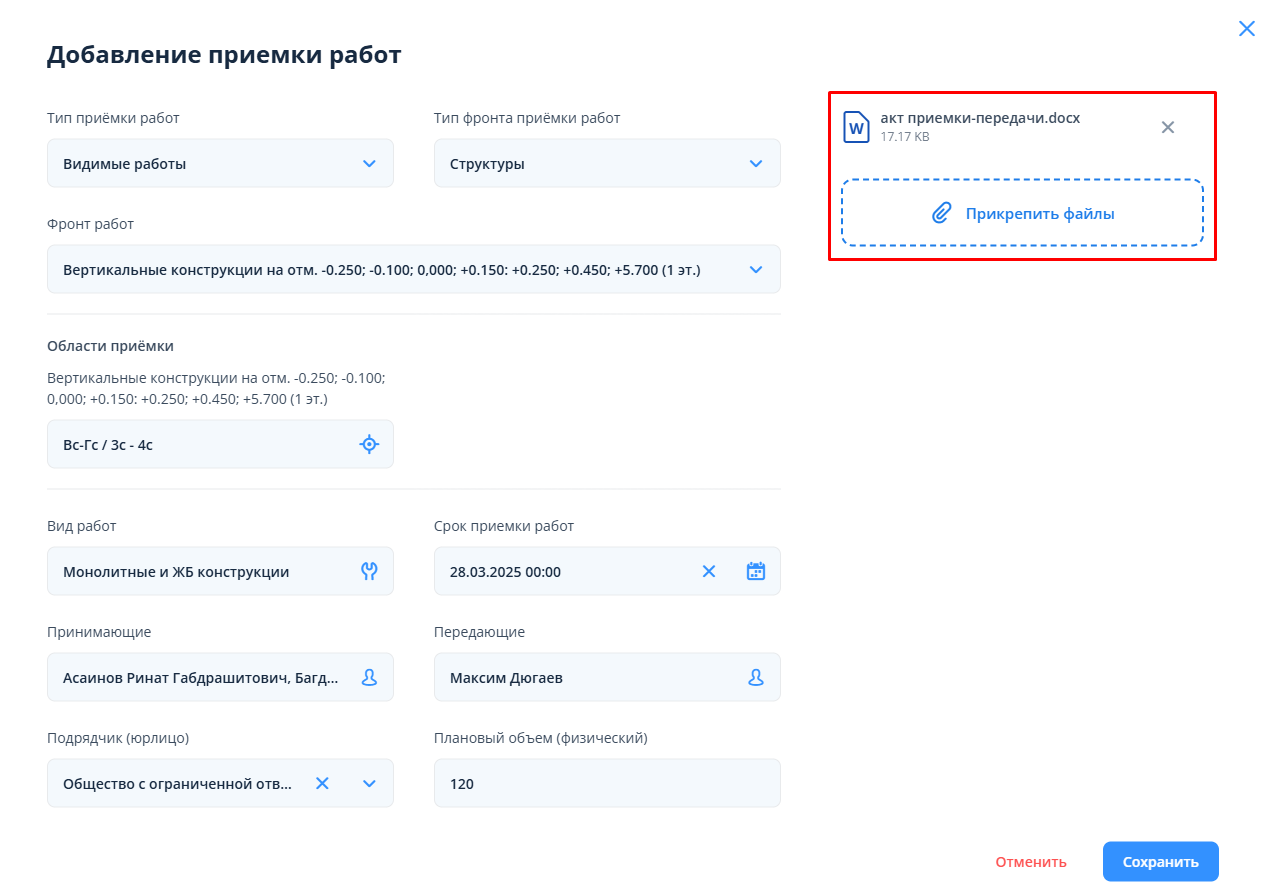This screenshot has height=894, width=1263.
Task: Clear the date 28.03.2025 with the X icon
Action: click(x=709, y=571)
